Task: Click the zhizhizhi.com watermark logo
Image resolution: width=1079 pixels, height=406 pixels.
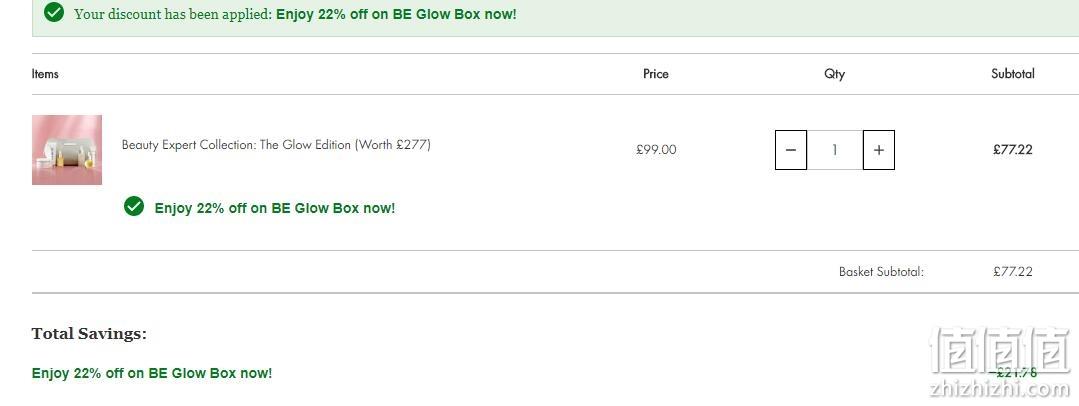Action: [x=1000, y=363]
